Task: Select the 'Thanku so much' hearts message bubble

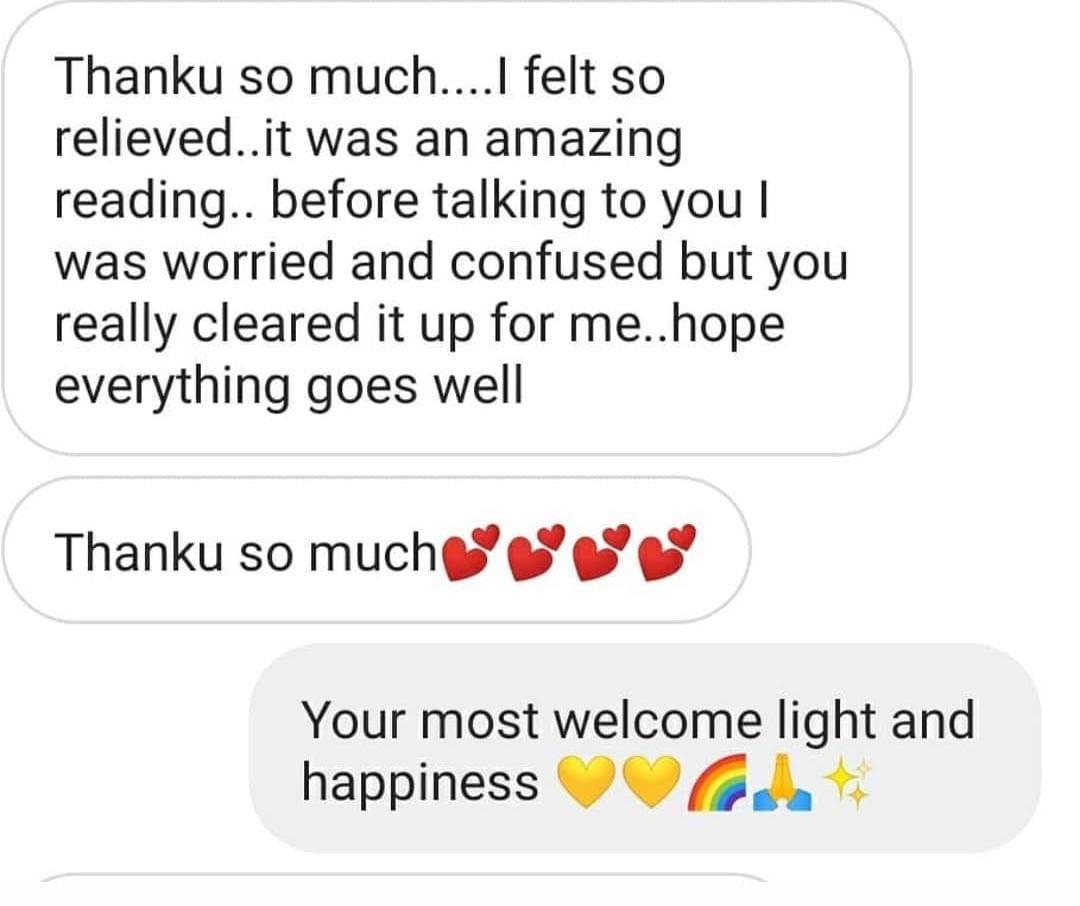Action: click(x=376, y=550)
